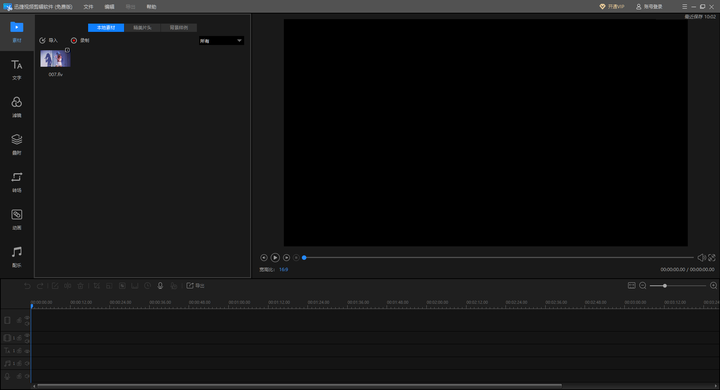
Task: Open the 配乐 music panel in sidebar
Action: tap(17, 257)
